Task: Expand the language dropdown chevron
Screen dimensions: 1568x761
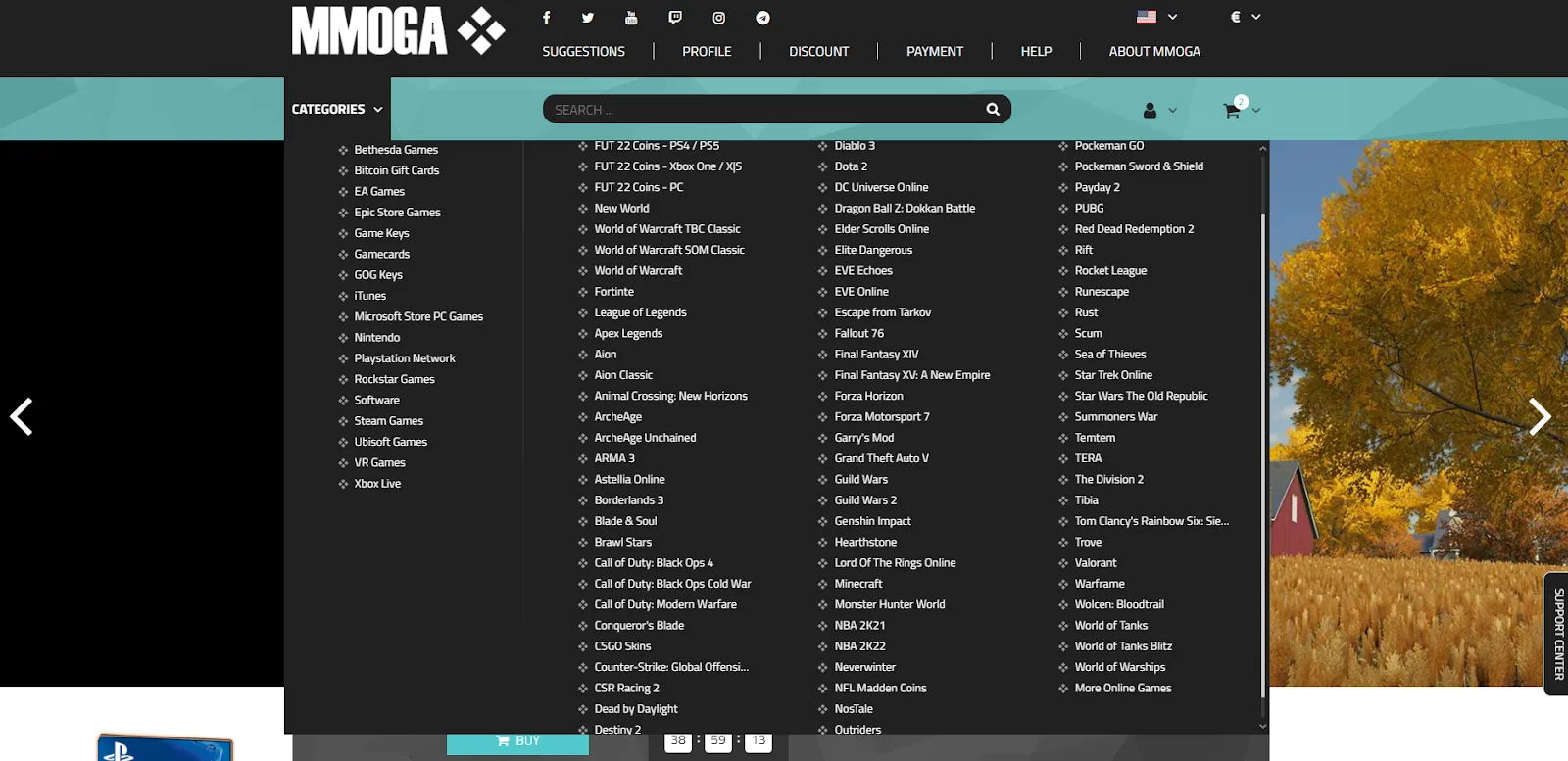Action: coord(1172,17)
